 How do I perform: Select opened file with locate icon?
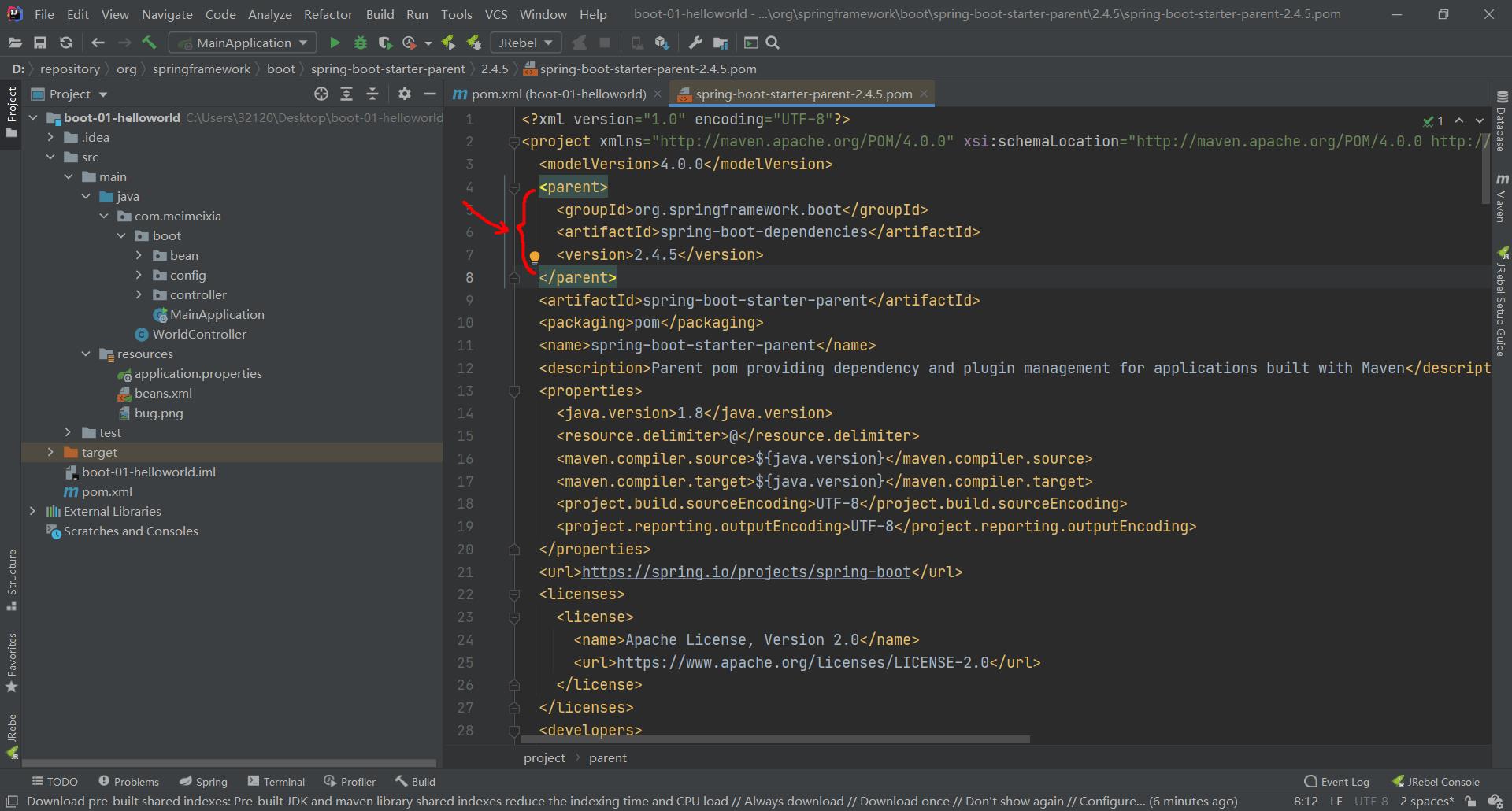coord(321,94)
